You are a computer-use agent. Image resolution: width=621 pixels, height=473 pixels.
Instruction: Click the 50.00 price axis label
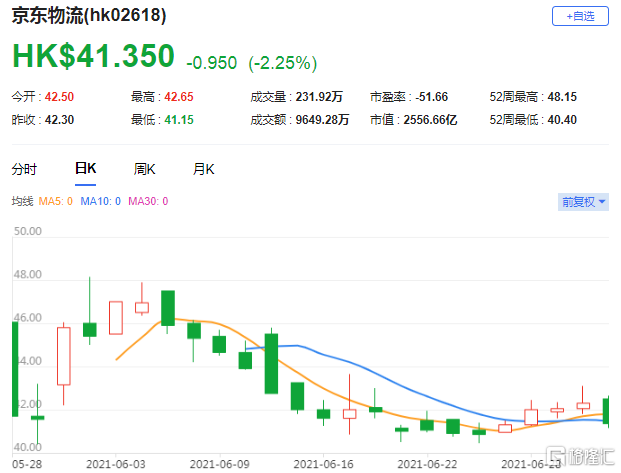click(x=28, y=231)
